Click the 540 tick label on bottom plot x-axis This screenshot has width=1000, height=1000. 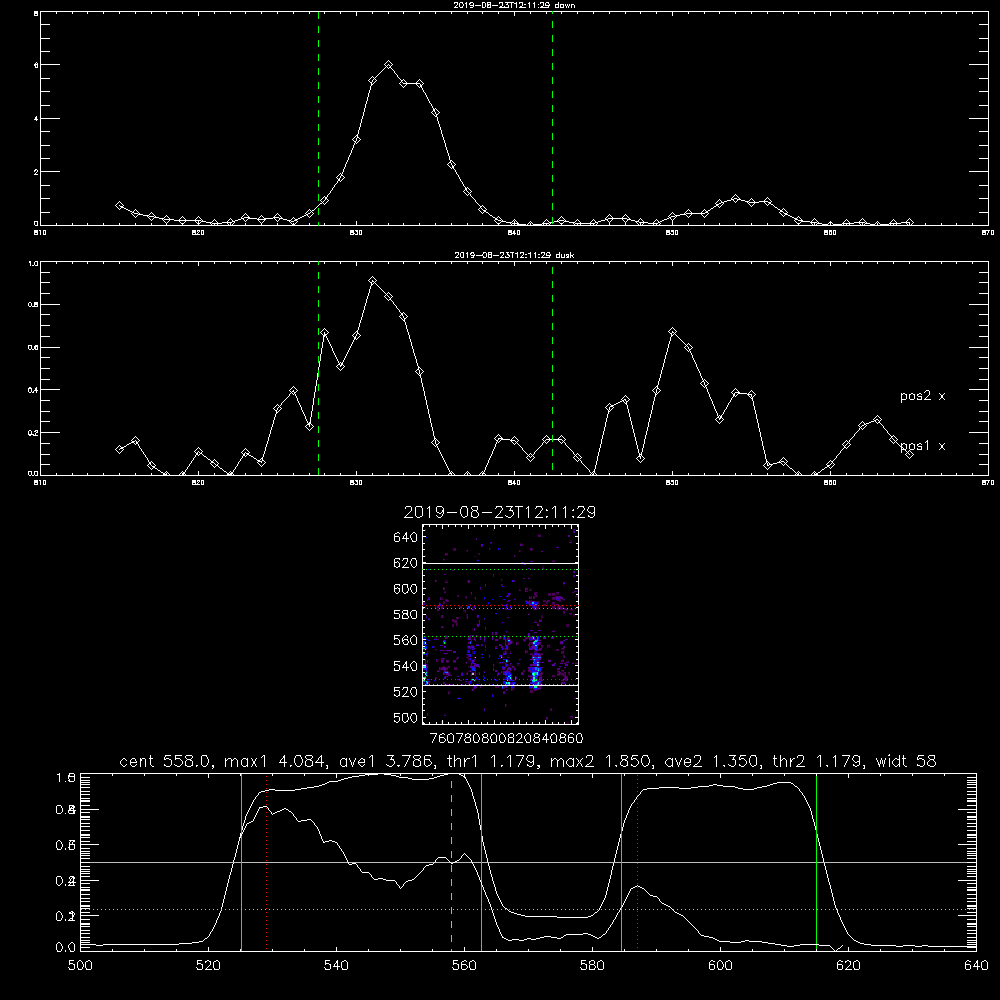click(336, 966)
